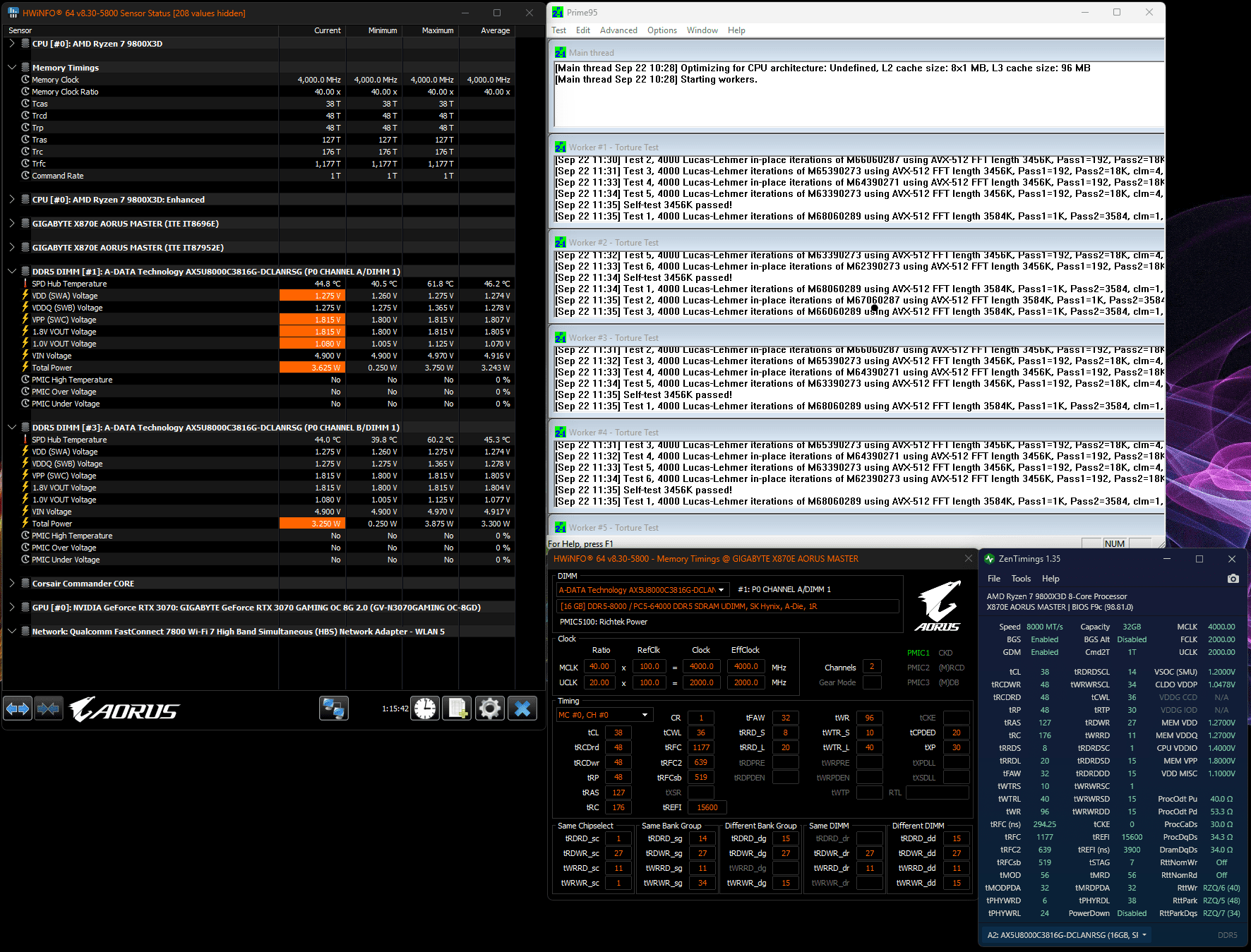Expand the GIGABYTE ITE IT8696E section
The width and height of the screenshot is (1251, 952).
tap(11, 224)
